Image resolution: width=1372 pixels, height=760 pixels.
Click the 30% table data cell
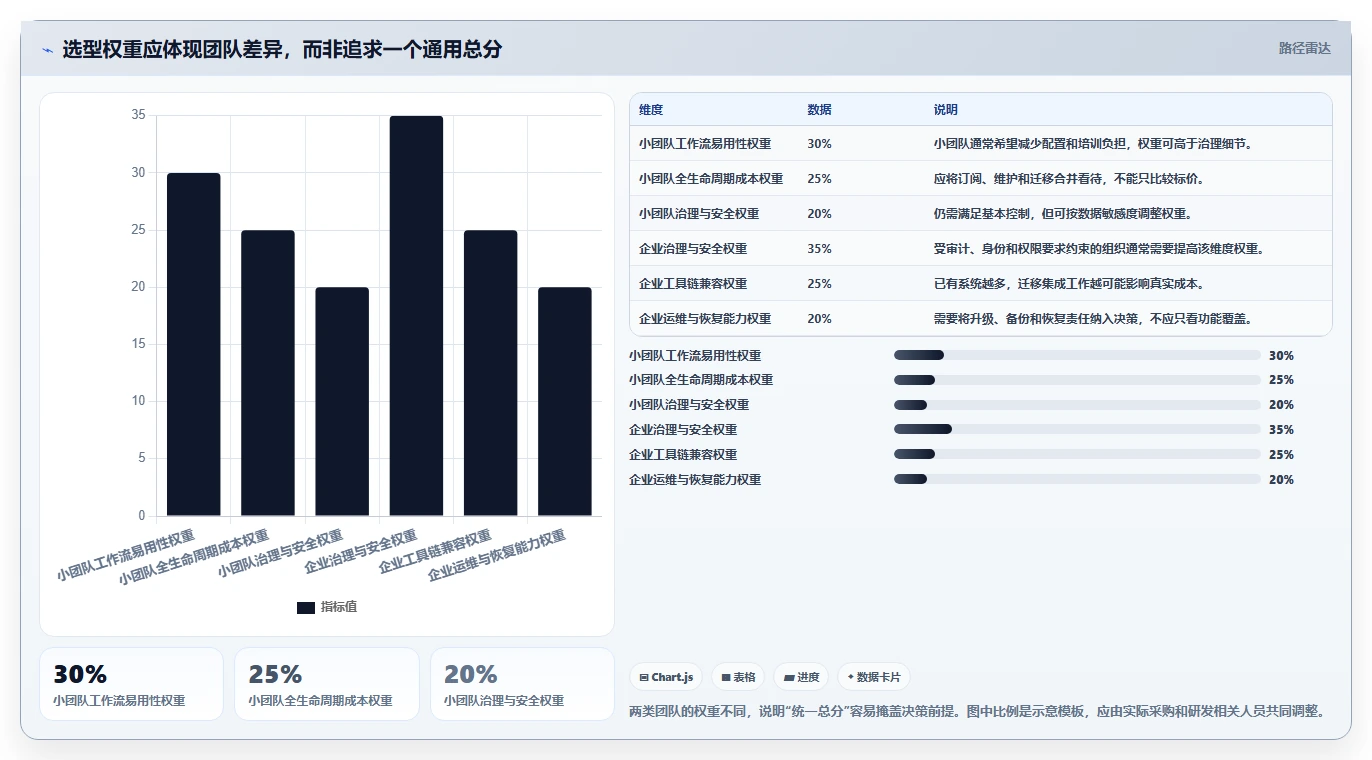pos(819,144)
